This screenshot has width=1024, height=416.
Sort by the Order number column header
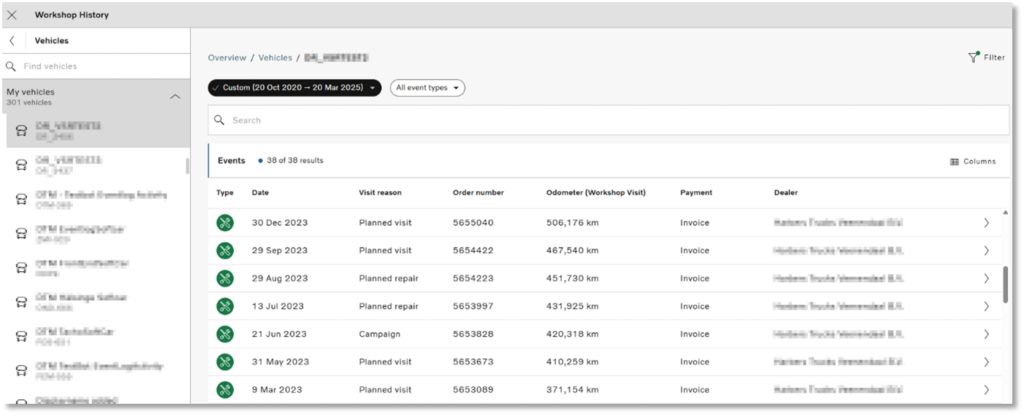tap(478, 192)
